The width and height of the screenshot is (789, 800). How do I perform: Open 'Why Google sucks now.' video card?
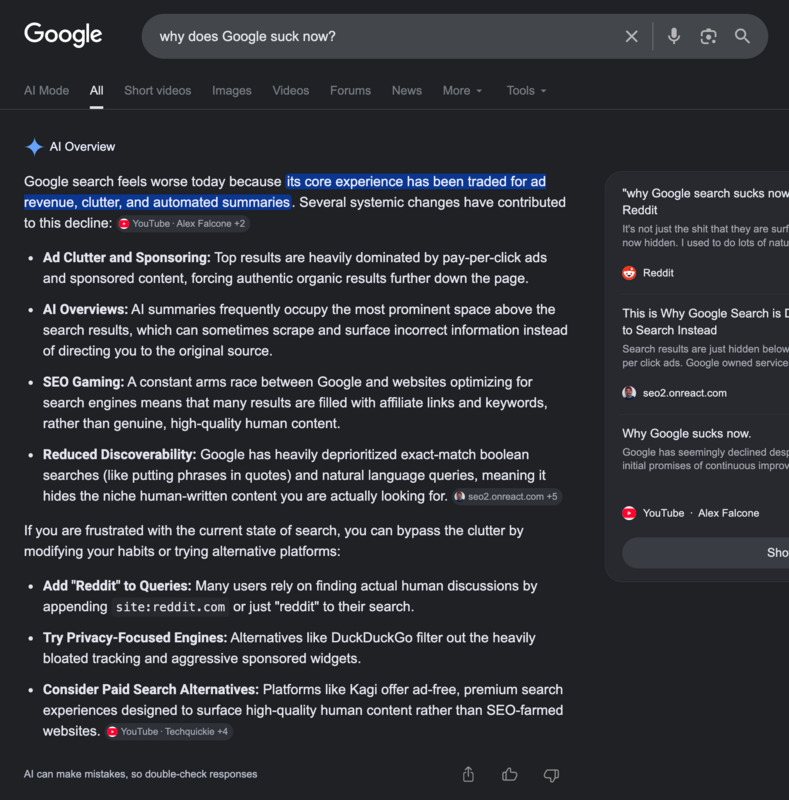pos(686,434)
